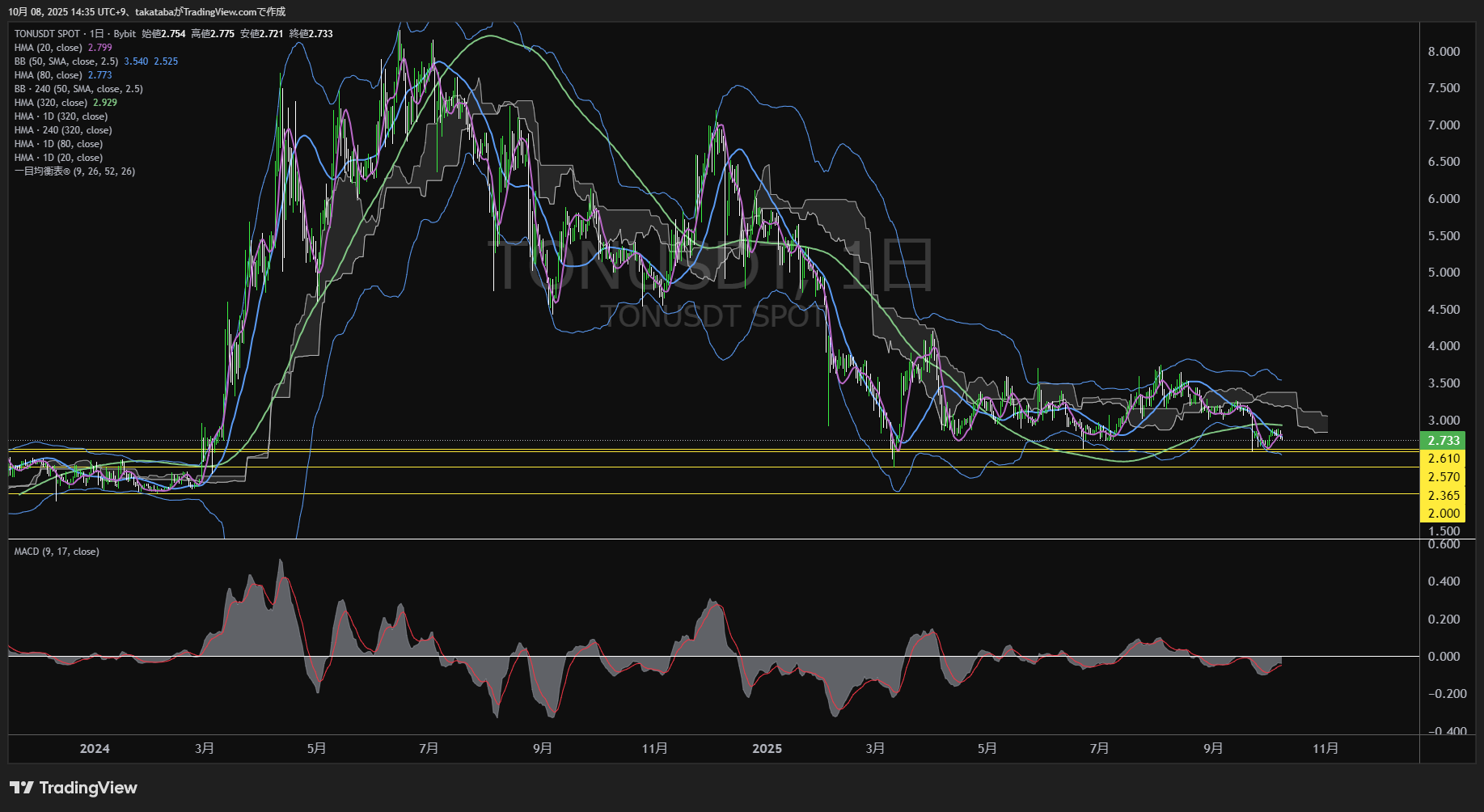Select the BB · 240 indicator legend
The width and height of the screenshot is (1484, 812).
tap(78, 89)
